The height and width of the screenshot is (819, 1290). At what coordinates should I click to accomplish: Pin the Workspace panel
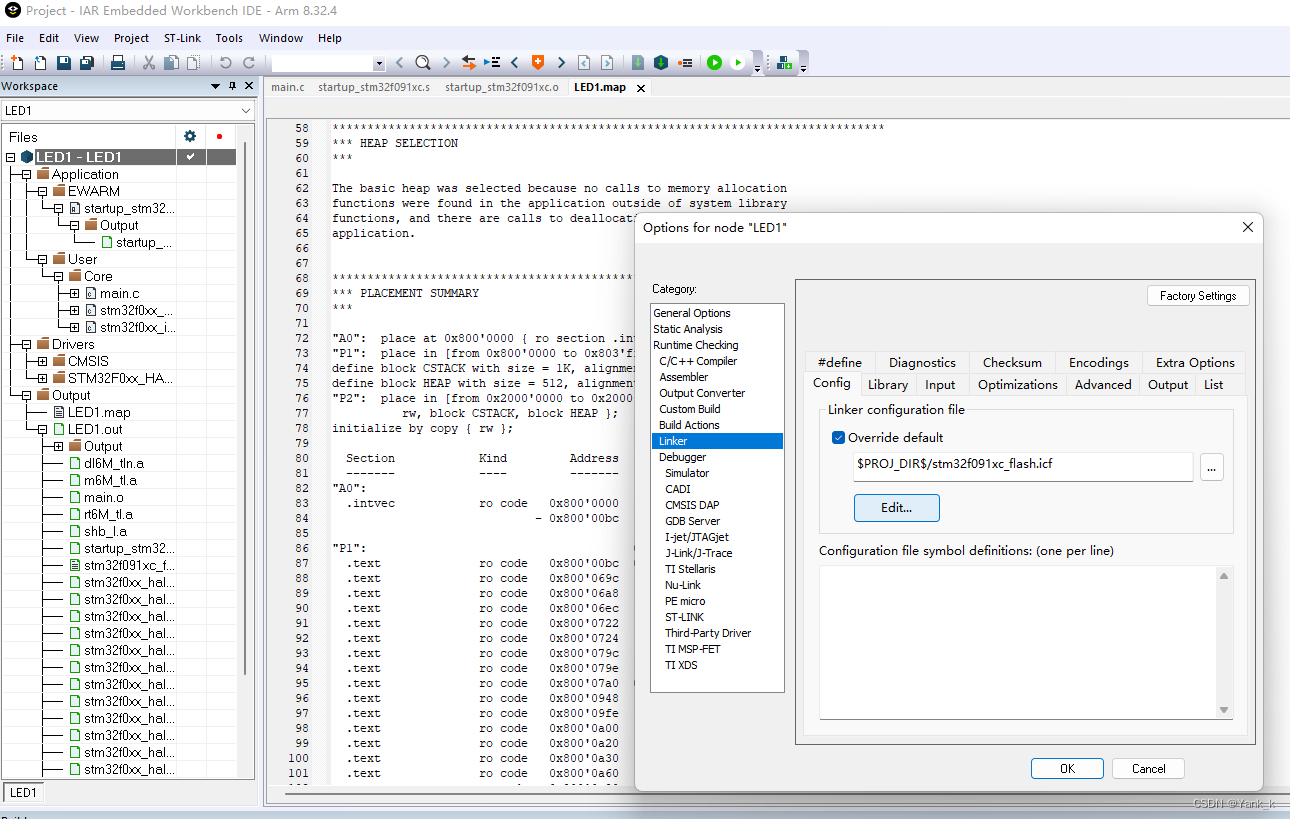pyautogui.click(x=233, y=86)
